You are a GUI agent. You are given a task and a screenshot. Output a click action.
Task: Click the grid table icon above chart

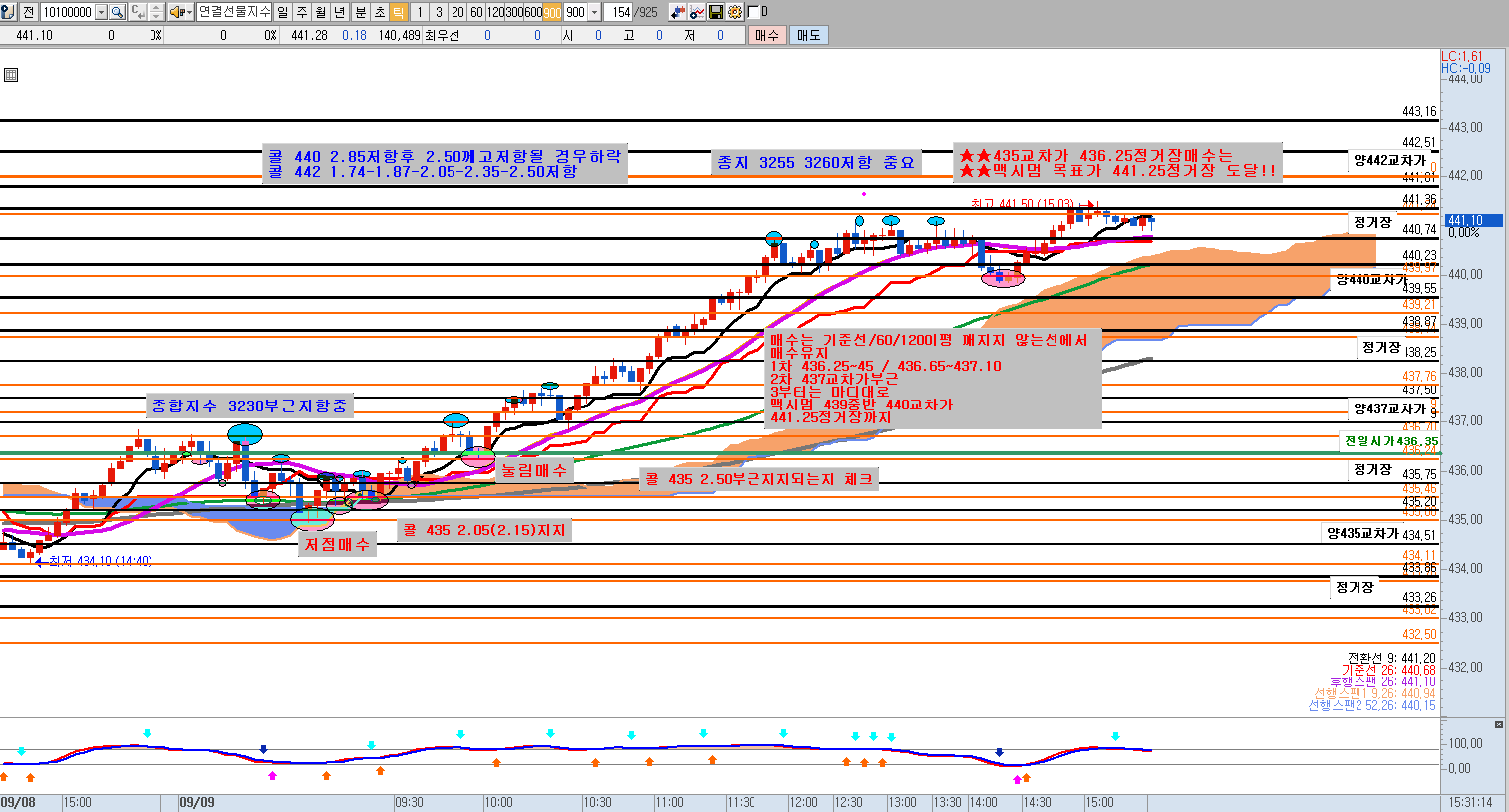[11, 75]
